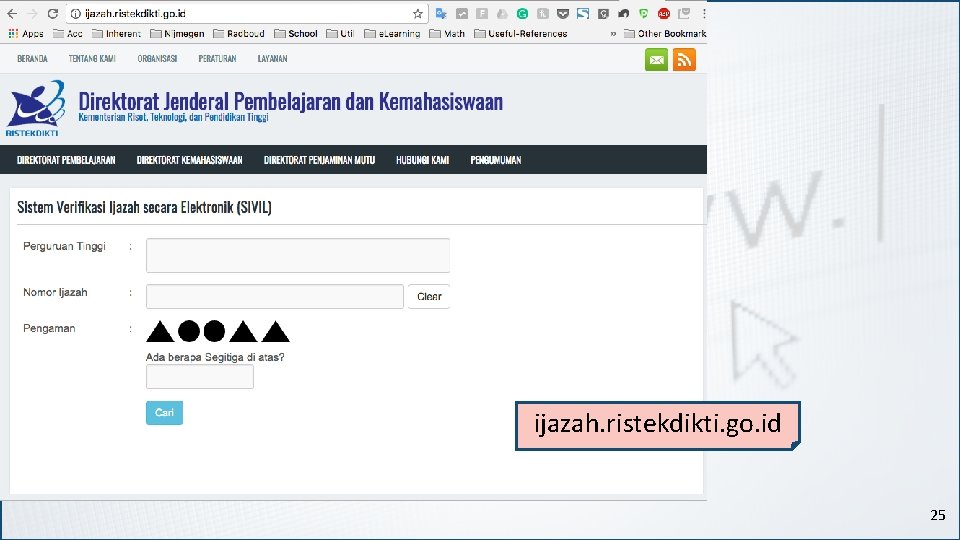Click the 'Sistem Verifikasi Ijazah' heading

(144, 207)
